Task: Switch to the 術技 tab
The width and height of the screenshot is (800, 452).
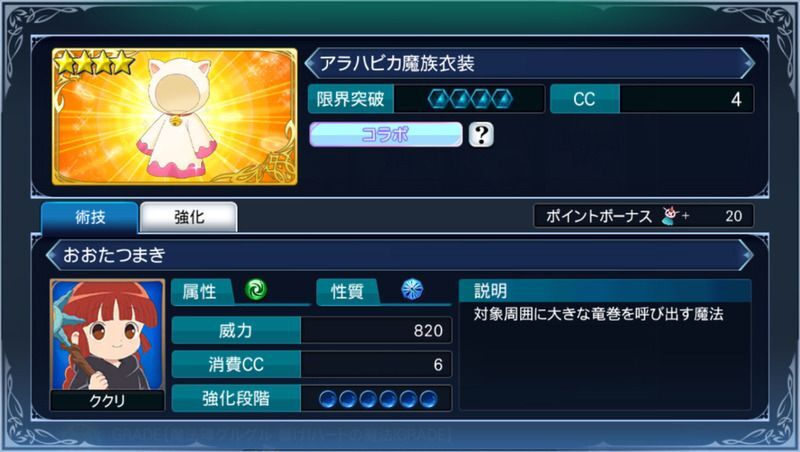Action: tap(90, 217)
